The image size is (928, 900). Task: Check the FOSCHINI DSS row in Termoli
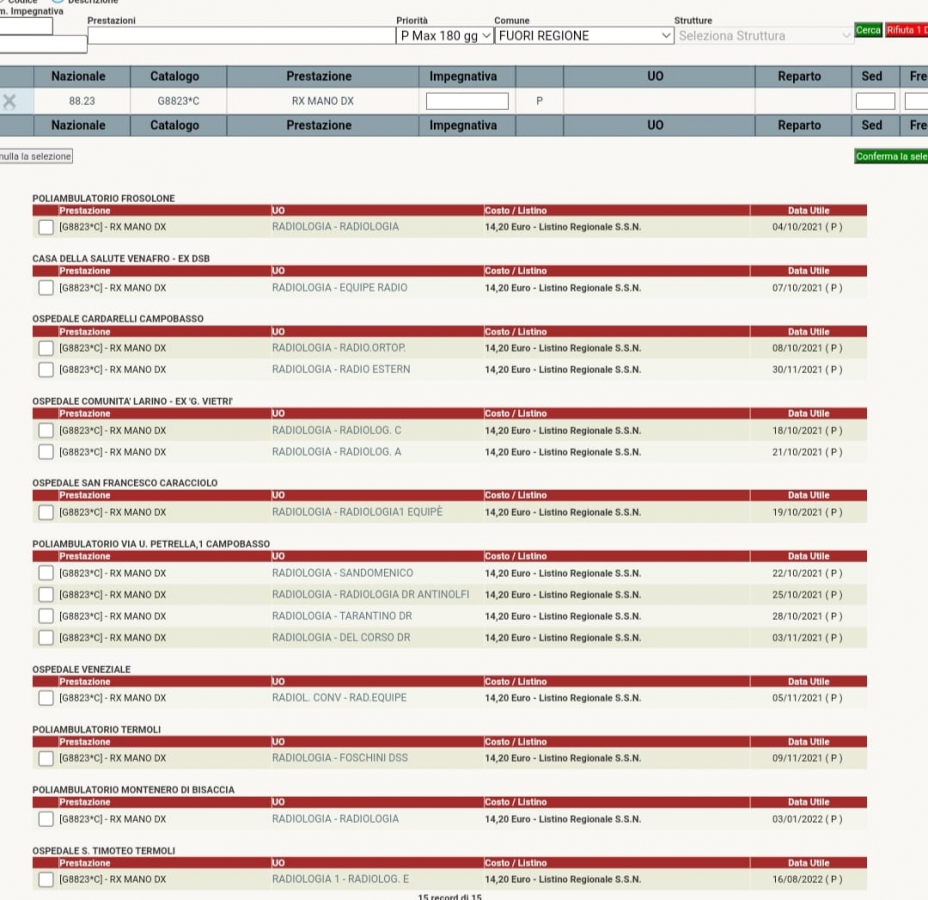46,758
